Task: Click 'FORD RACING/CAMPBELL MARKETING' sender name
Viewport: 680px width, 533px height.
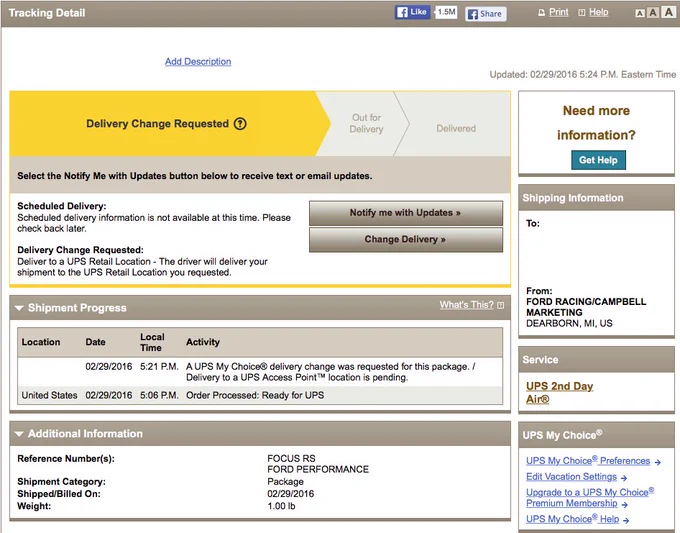Action: tap(586, 307)
